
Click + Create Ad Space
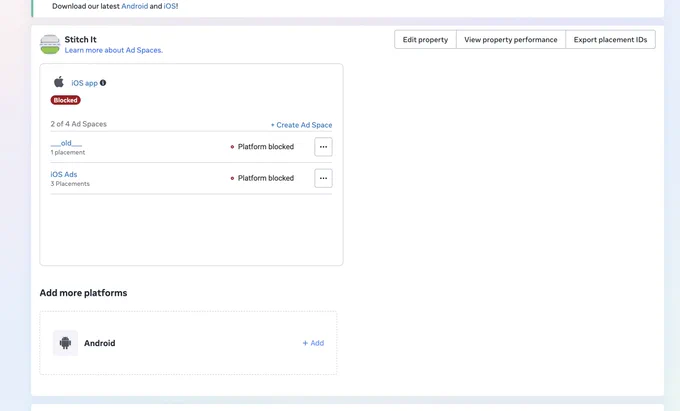(301, 125)
